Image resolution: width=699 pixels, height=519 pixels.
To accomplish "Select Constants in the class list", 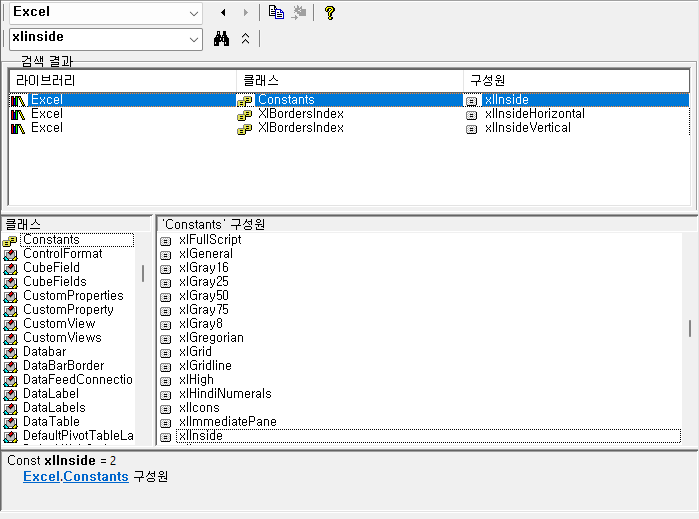I will pos(51,239).
